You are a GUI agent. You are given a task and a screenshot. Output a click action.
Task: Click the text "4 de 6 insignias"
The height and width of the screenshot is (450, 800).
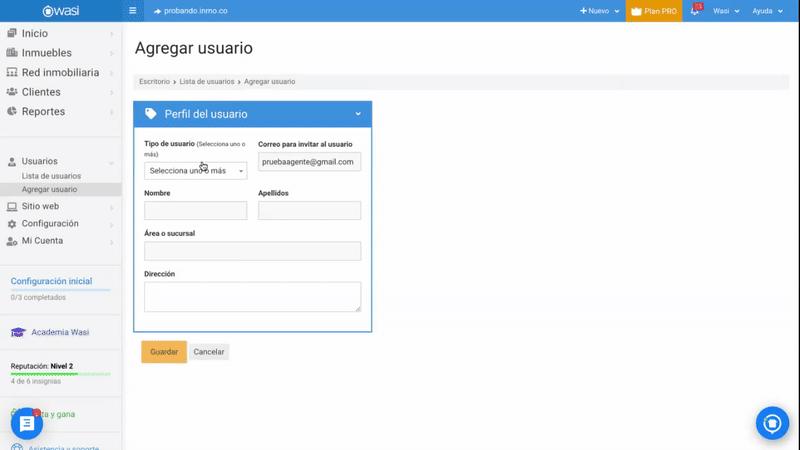tap(36, 381)
